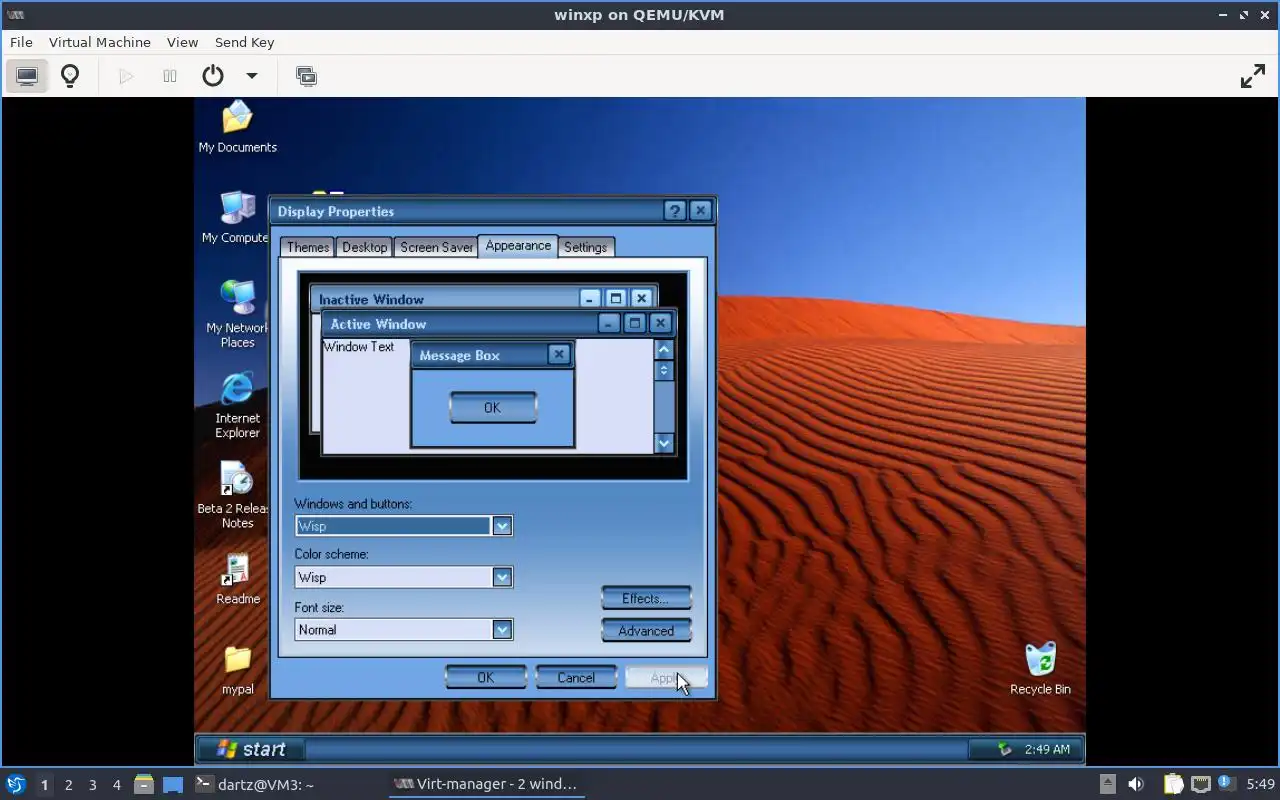Click the Advanced button
The image size is (1280, 800).
646,630
